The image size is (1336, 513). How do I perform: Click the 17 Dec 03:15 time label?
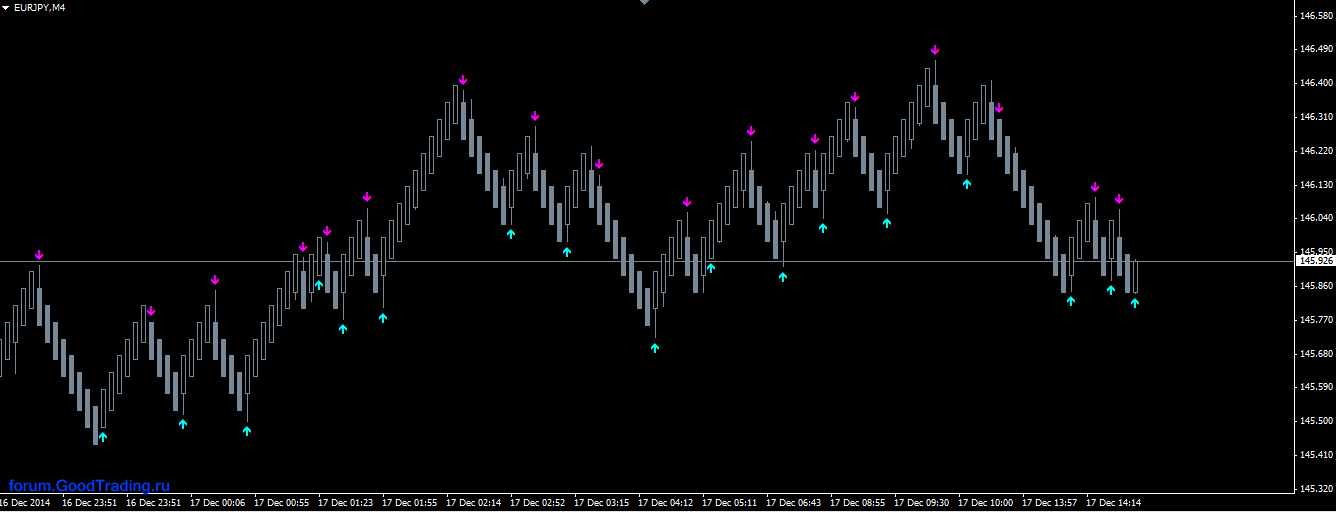click(x=601, y=503)
